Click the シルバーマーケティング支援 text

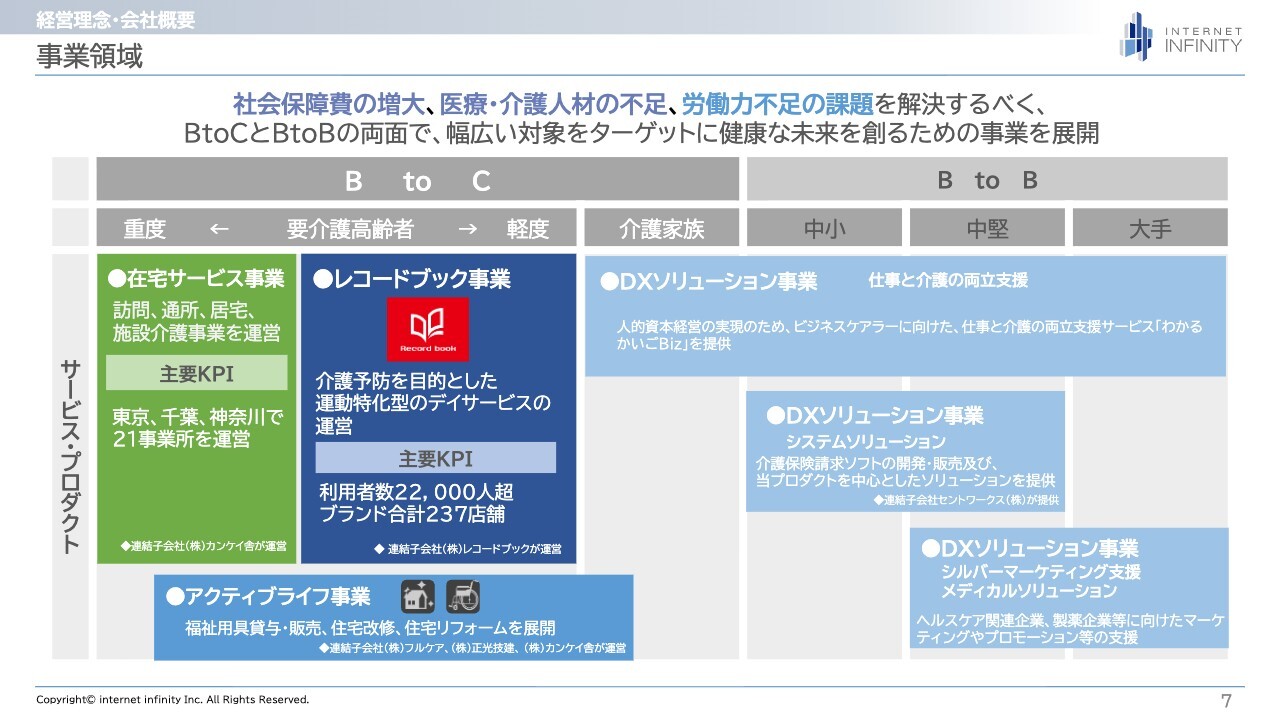click(1040, 572)
